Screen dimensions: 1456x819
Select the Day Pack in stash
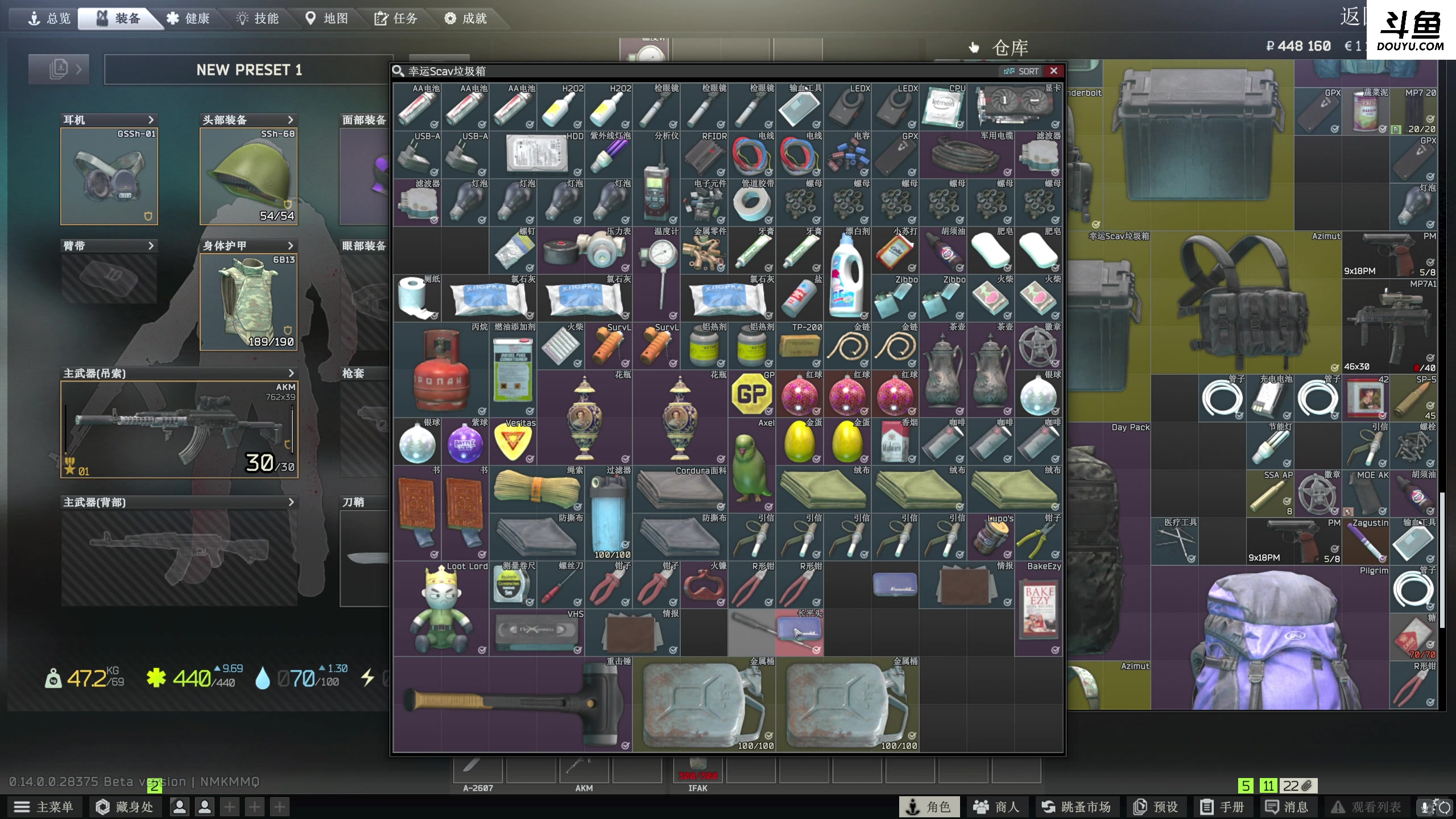tap(1108, 540)
